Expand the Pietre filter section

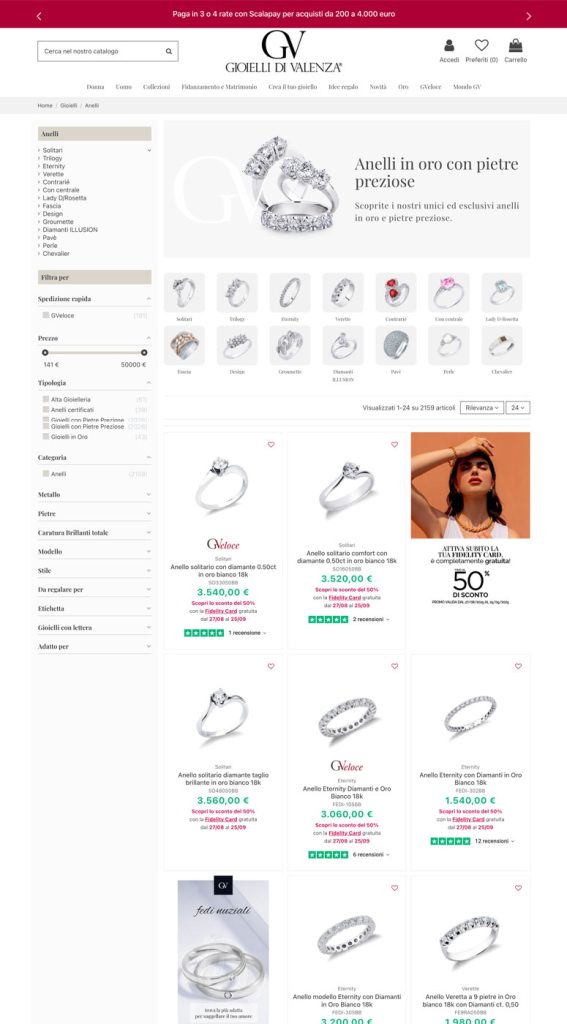point(95,514)
